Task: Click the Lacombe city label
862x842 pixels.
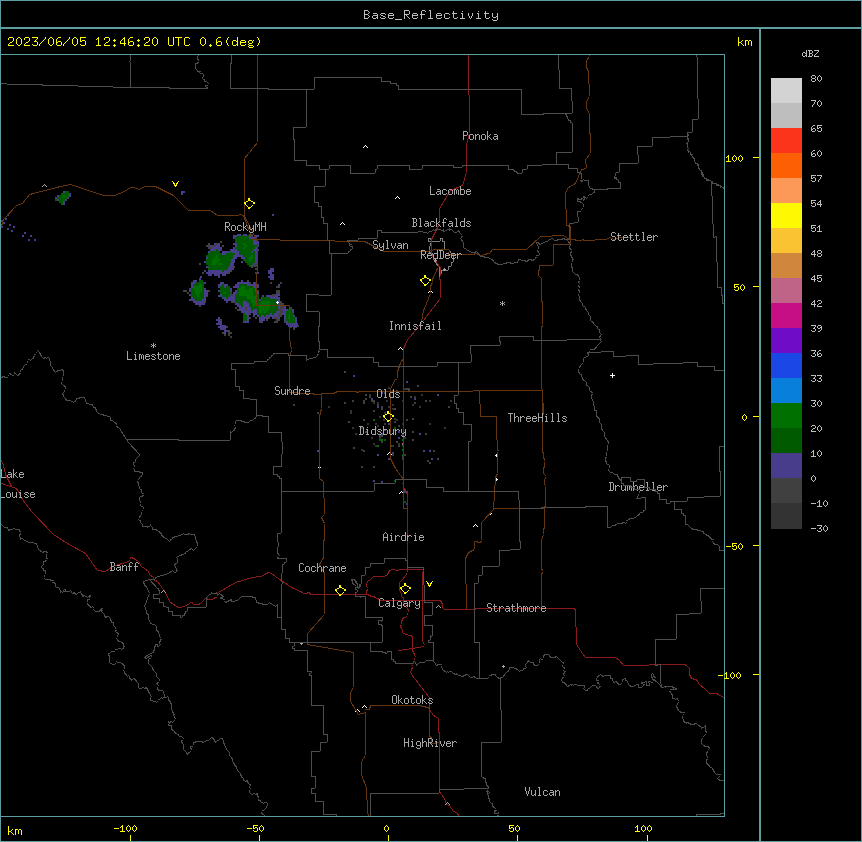Action: point(450,191)
